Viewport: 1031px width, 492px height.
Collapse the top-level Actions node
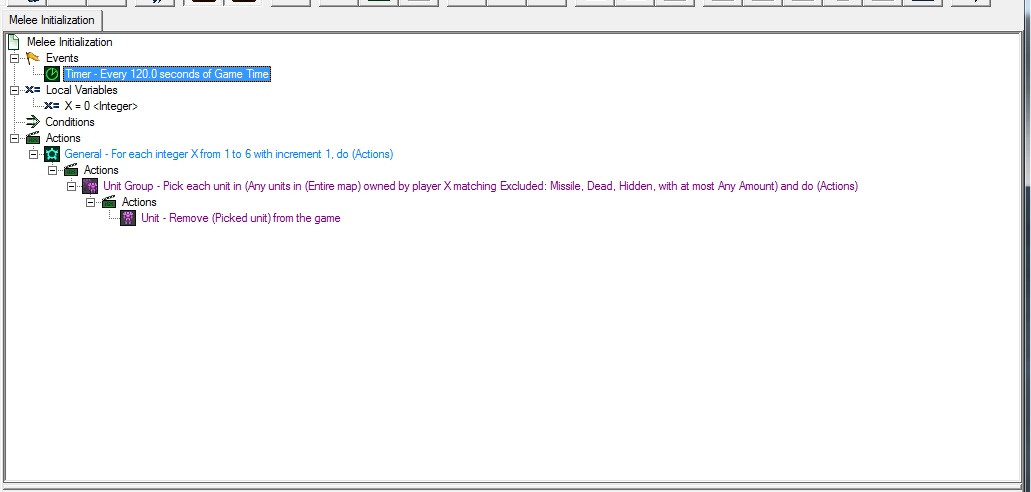coord(14,138)
